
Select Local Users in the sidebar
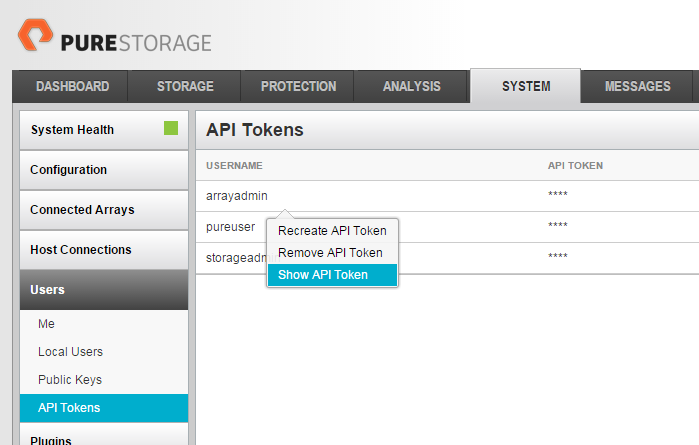pos(70,352)
